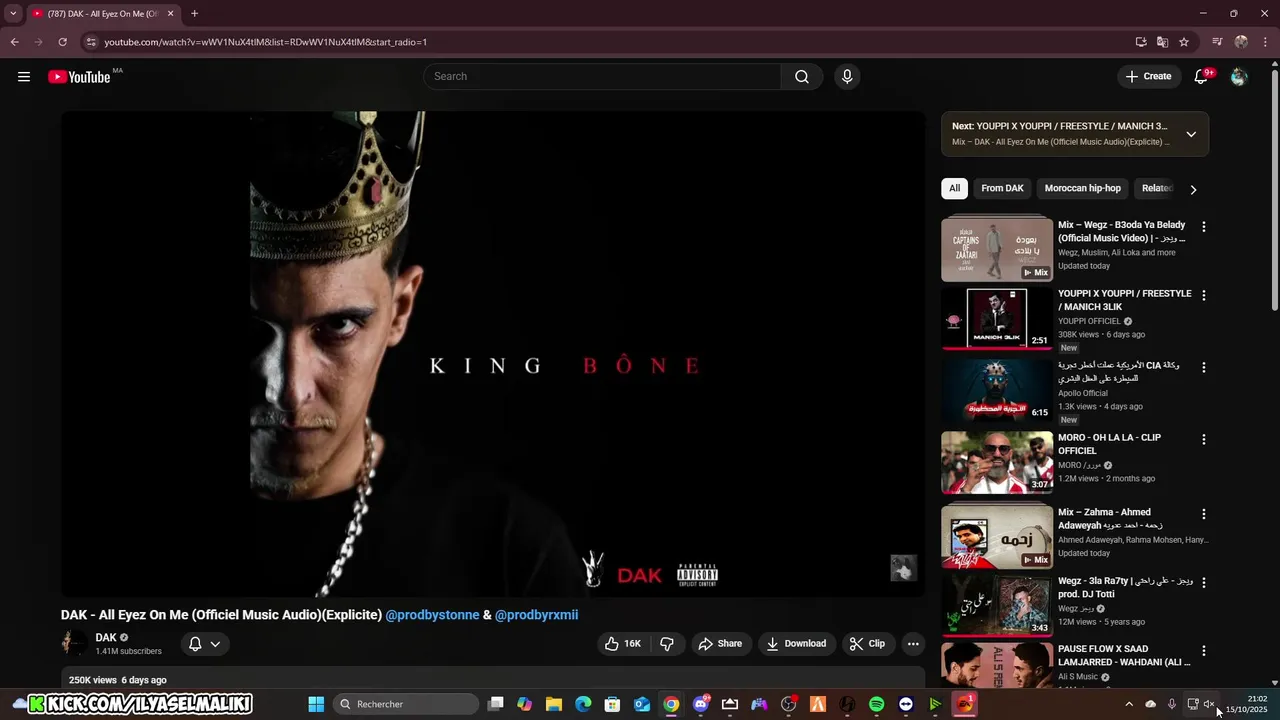
Task: View site information icon in address bar
Action: click(x=91, y=42)
